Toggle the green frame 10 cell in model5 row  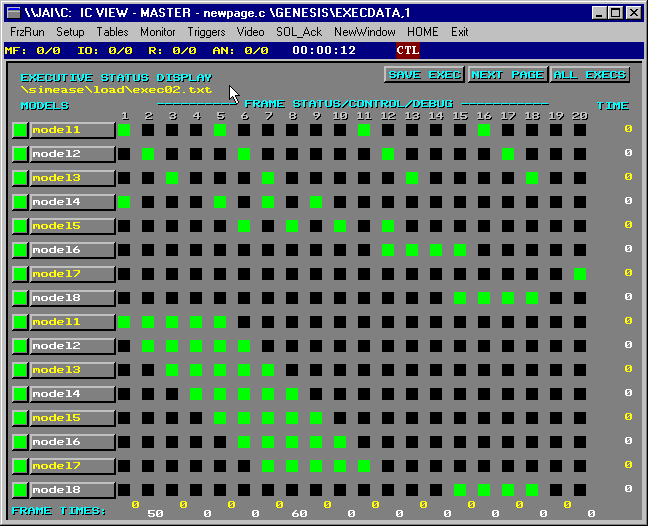pos(340,226)
